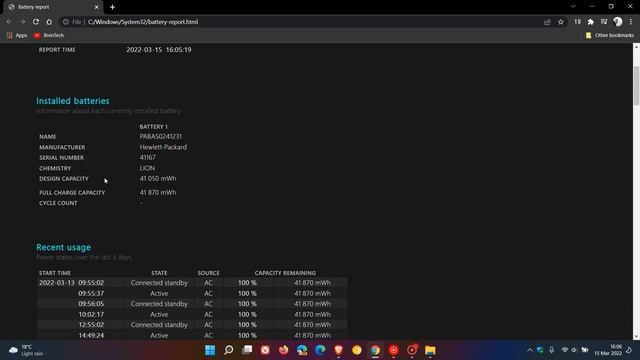Click the AC source in 12:55:02 row
The height and width of the screenshot is (360, 640).
208,324
